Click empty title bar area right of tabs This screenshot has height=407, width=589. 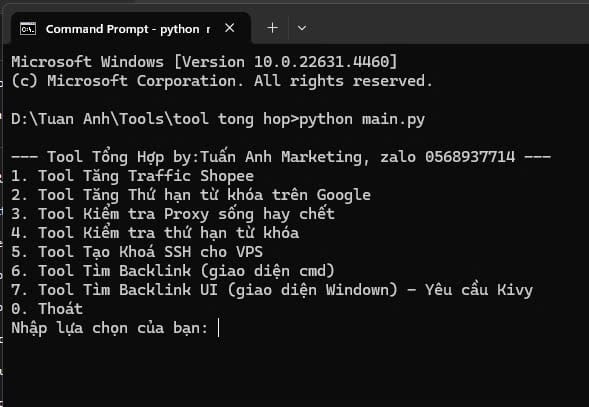tap(451, 26)
